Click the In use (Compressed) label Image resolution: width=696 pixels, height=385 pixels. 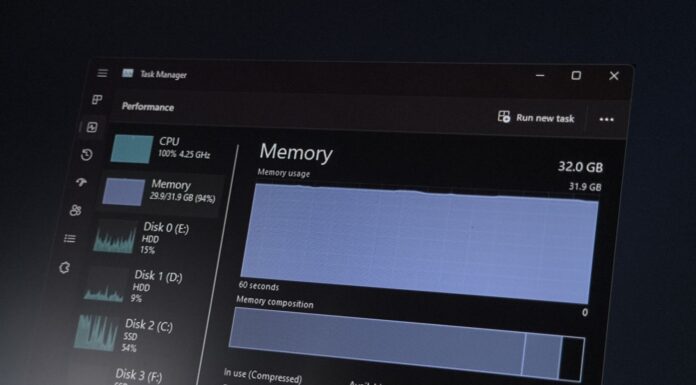[x=263, y=376]
